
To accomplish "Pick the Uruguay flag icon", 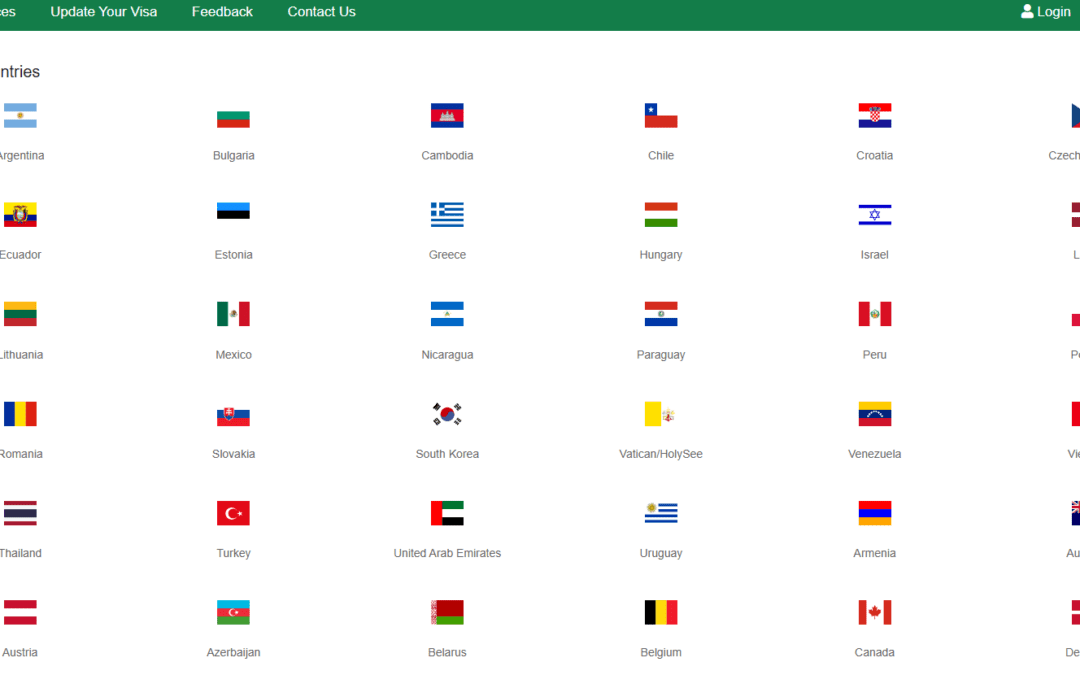I will tap(661, 513).
